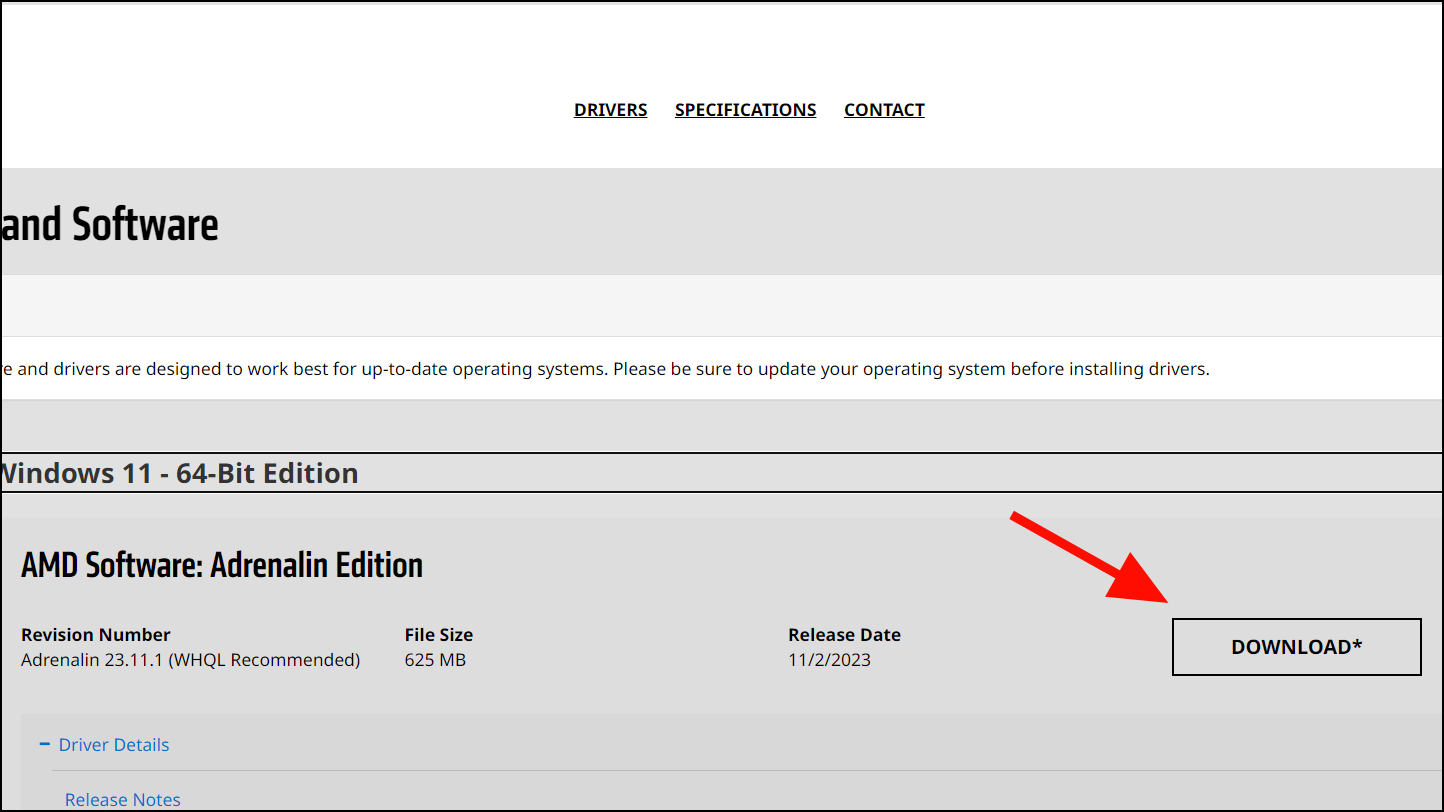Image resolution: width=1444 pixels, height=812 pixels.
Task: Select the 625 MB file size value
Action: (435, 660)
